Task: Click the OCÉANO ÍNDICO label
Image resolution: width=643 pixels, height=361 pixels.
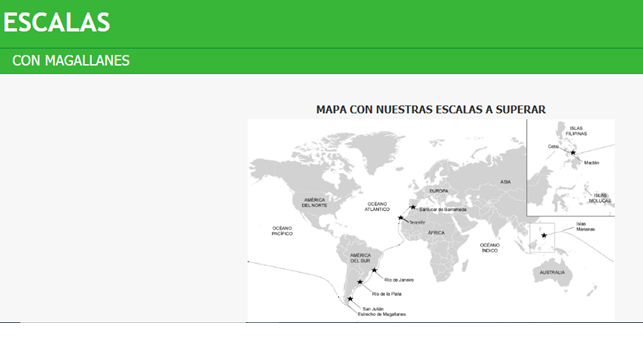Action: [490, 248]
